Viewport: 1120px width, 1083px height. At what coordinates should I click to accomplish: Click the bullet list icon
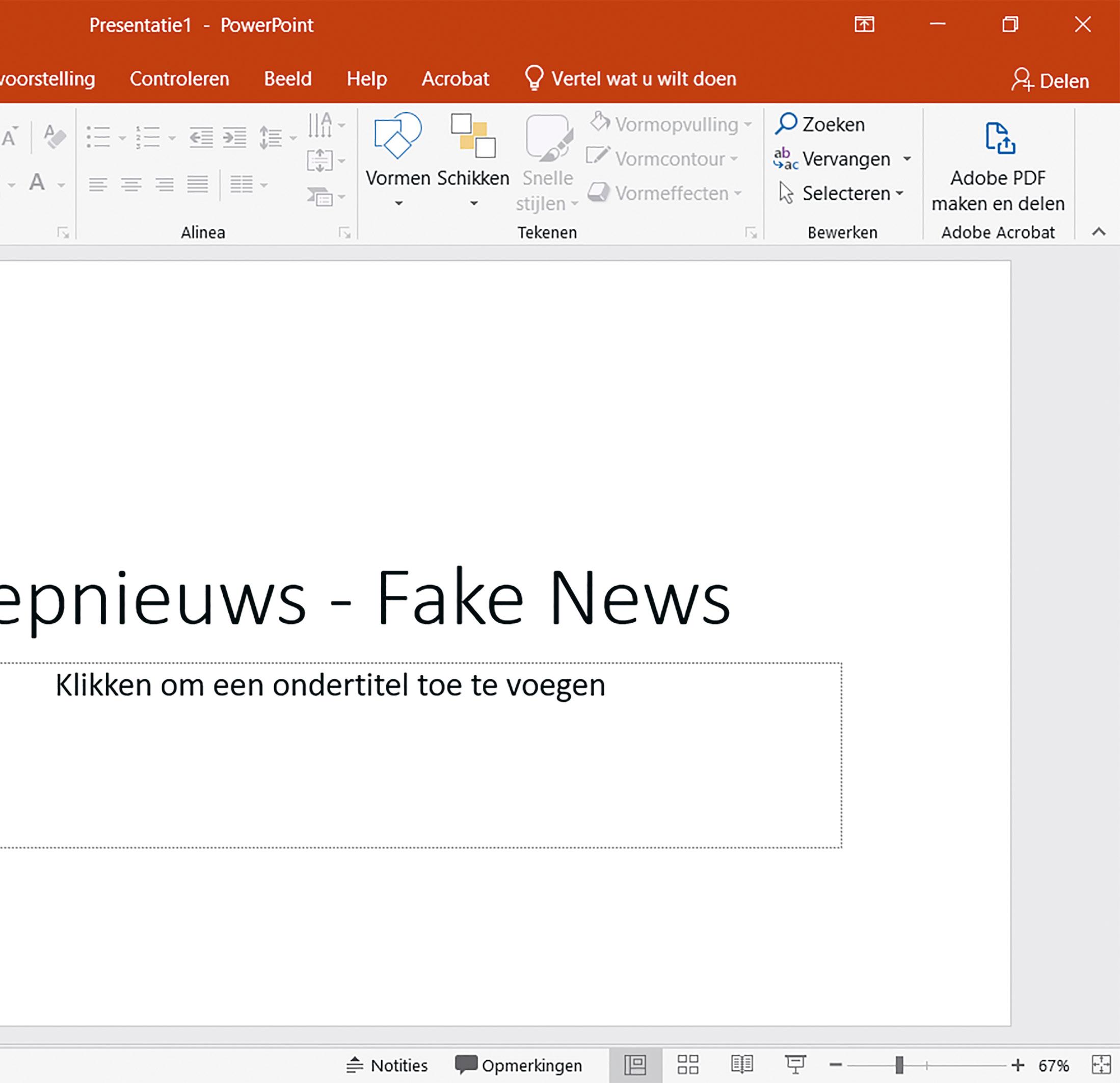coord(98,138)
